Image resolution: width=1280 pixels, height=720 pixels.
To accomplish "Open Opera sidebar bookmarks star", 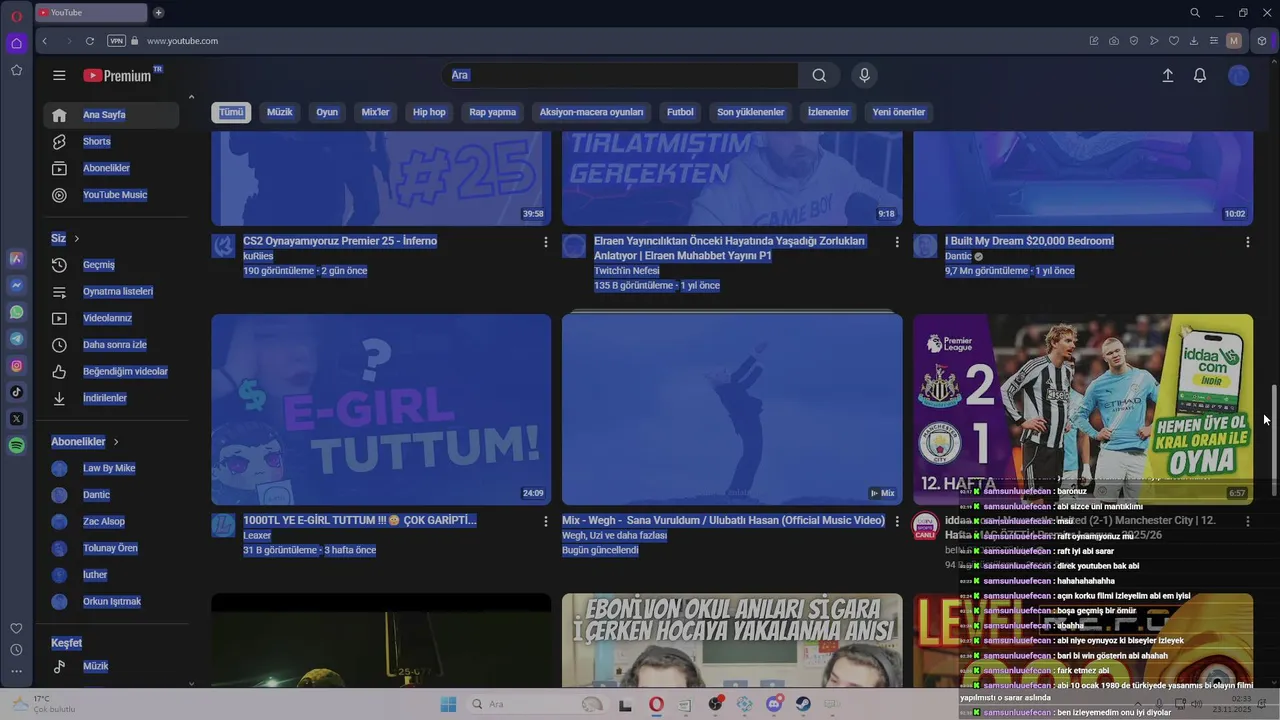I will click(16, 70).
